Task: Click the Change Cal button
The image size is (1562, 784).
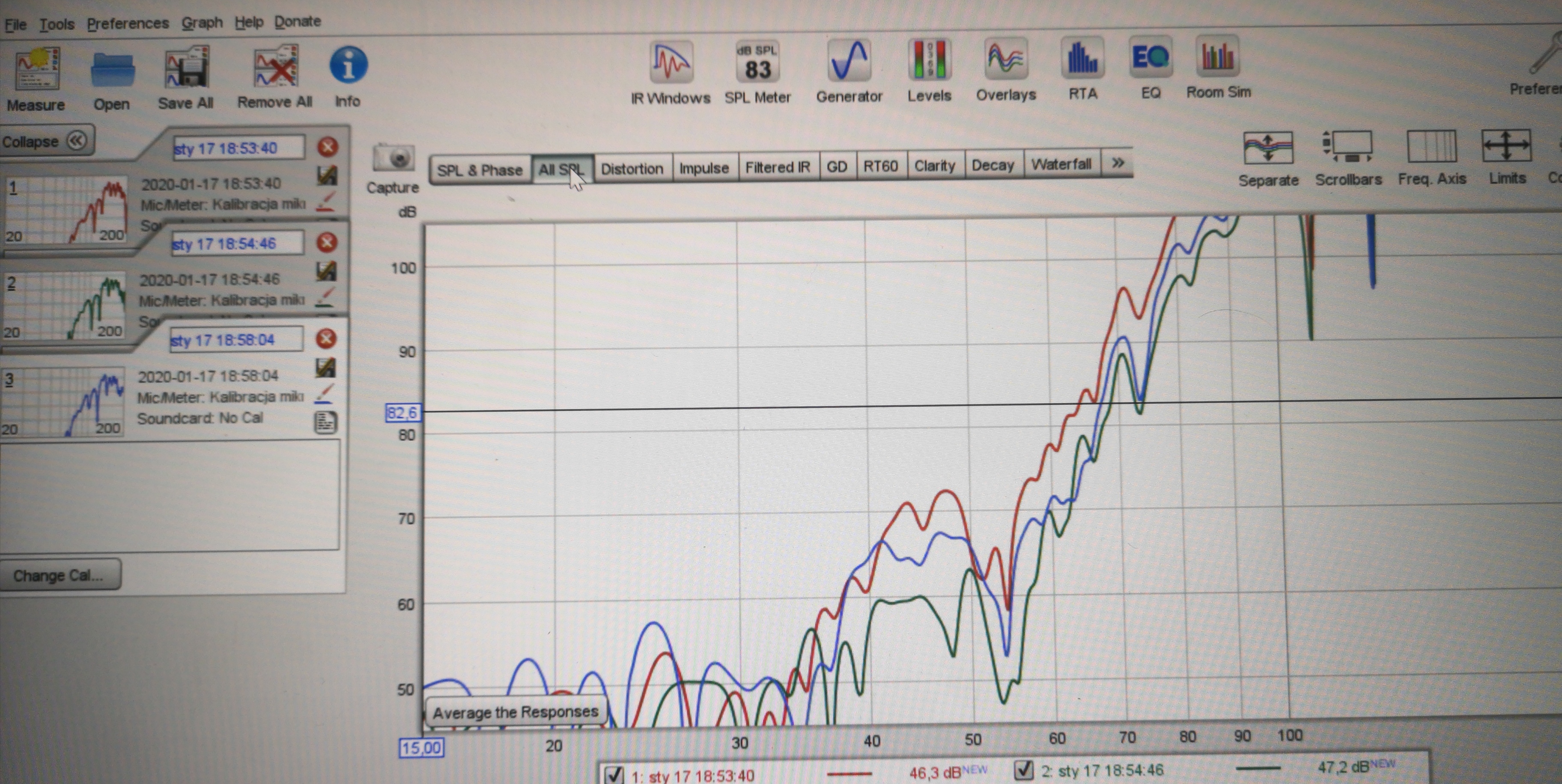Action: tap(59, 575)
